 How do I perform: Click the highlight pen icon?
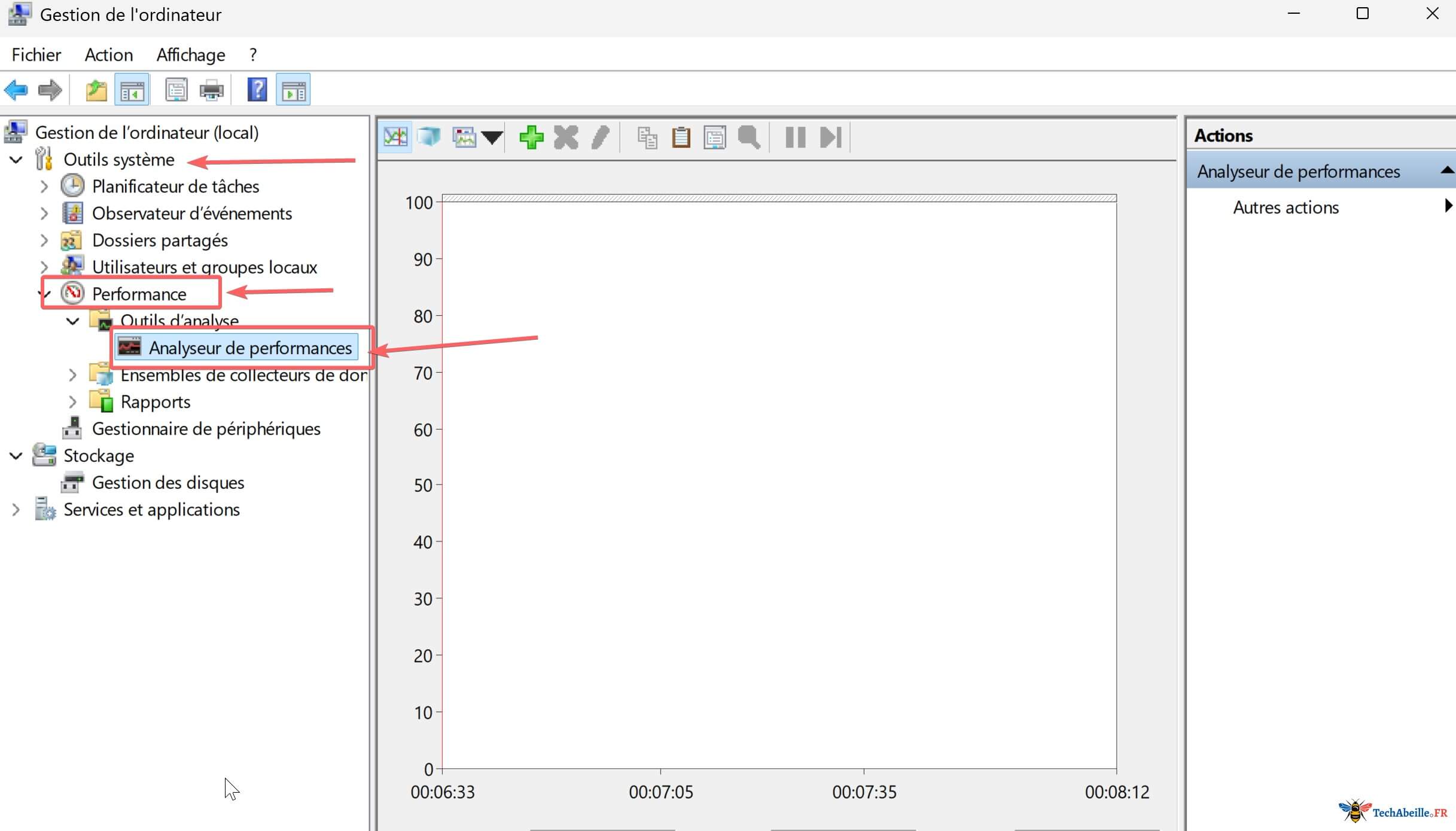click(600, 138)
